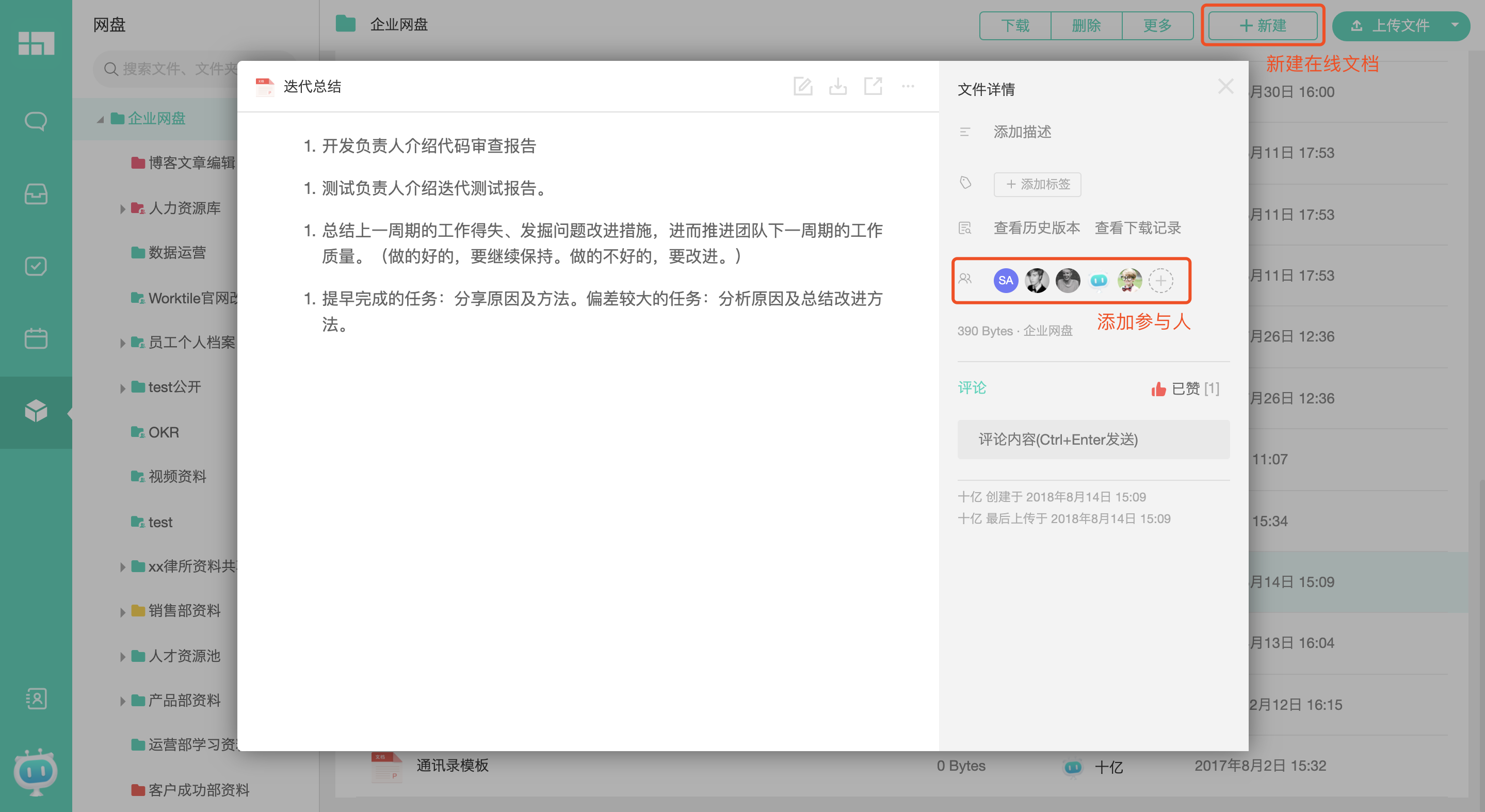Click the 添加标签 button
Viewport: 1485px width, 812px height.
1037,184
